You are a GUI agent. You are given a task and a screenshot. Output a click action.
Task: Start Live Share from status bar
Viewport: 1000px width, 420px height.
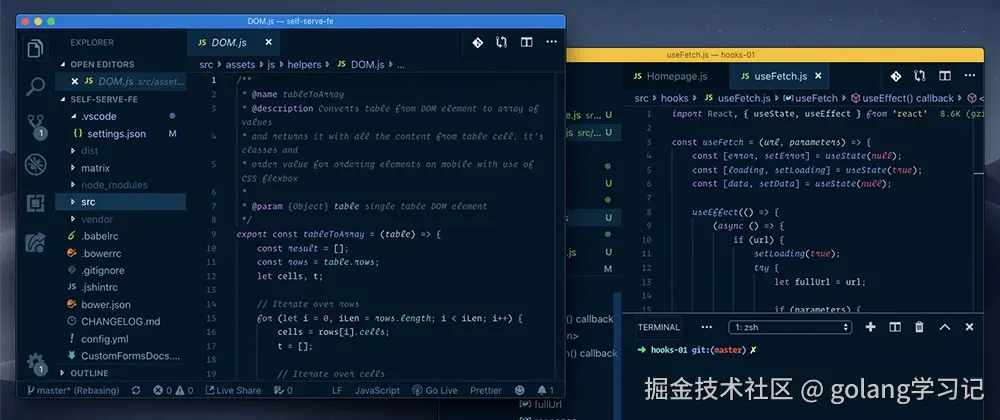tap(233, 390)
